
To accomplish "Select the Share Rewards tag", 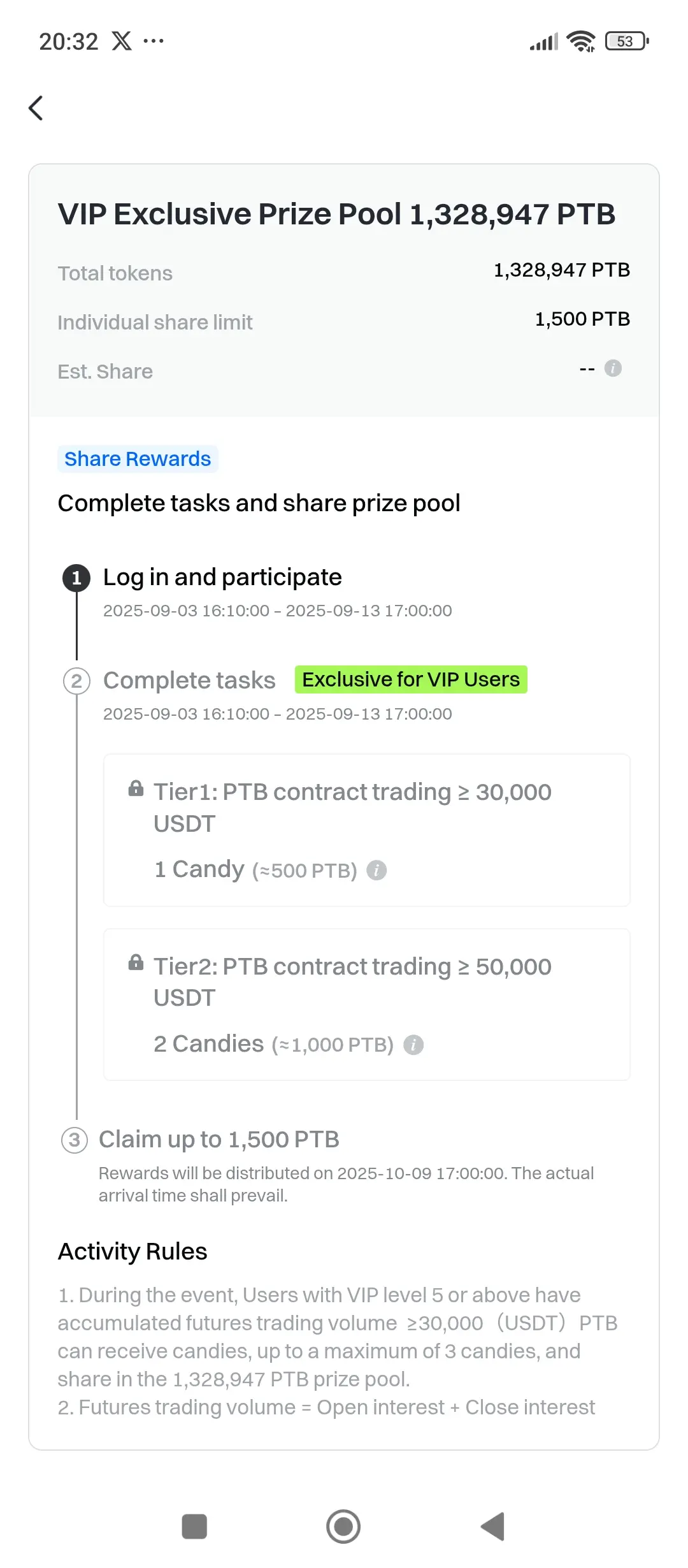I will (x=138, y=459).
